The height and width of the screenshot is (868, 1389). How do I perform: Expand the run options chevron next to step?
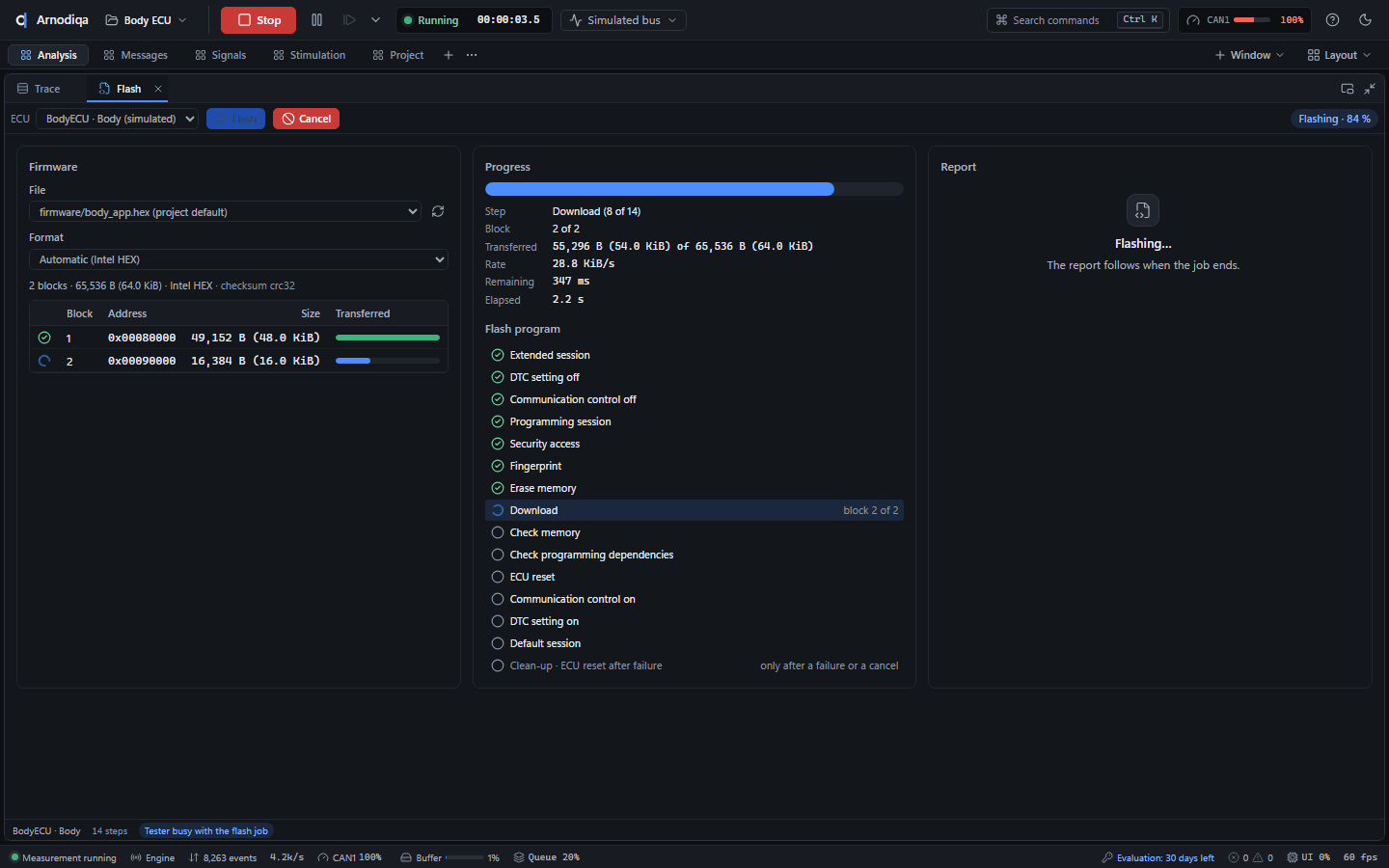(x=375, y=20)
